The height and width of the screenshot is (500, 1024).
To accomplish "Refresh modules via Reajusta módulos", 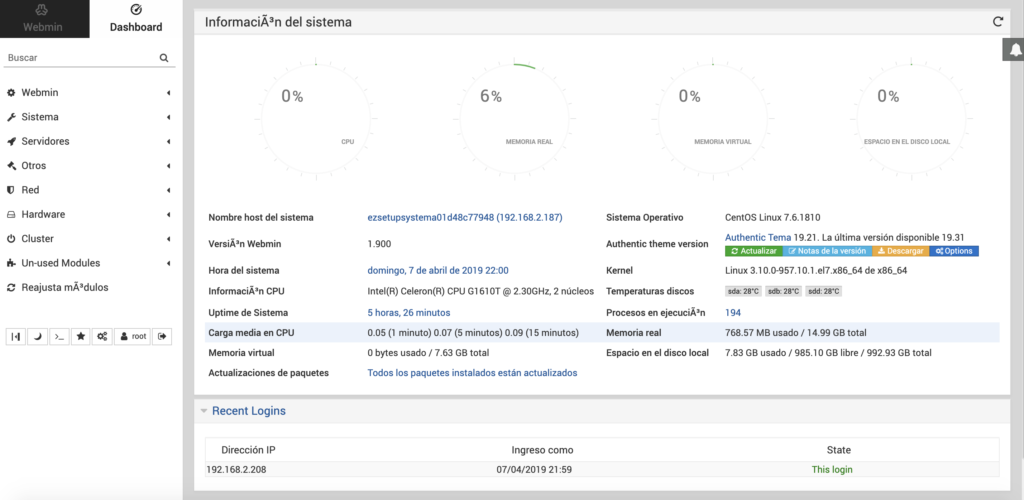I will (64, 287).
